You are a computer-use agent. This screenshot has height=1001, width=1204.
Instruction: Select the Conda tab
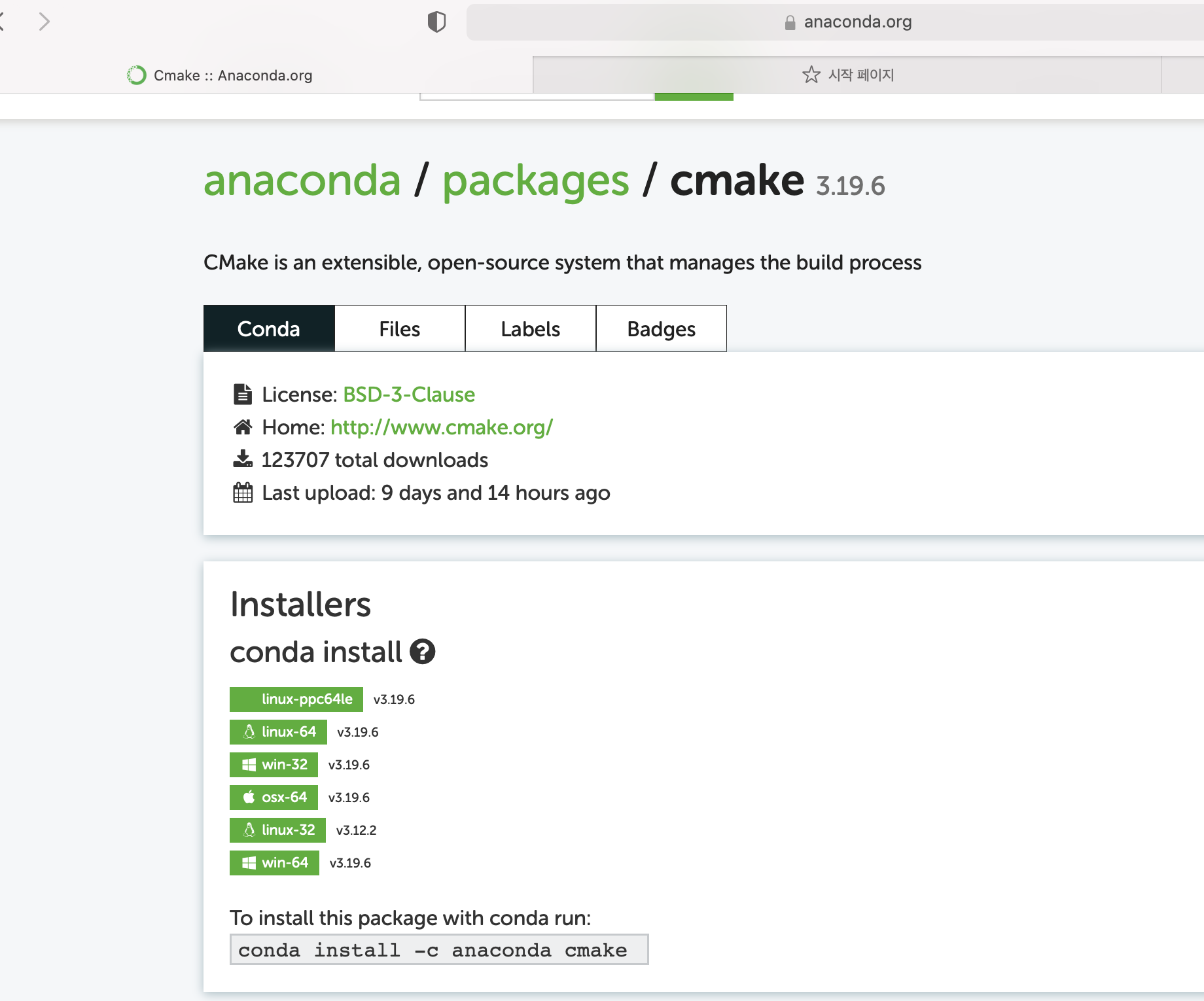[x=269, y=328]
